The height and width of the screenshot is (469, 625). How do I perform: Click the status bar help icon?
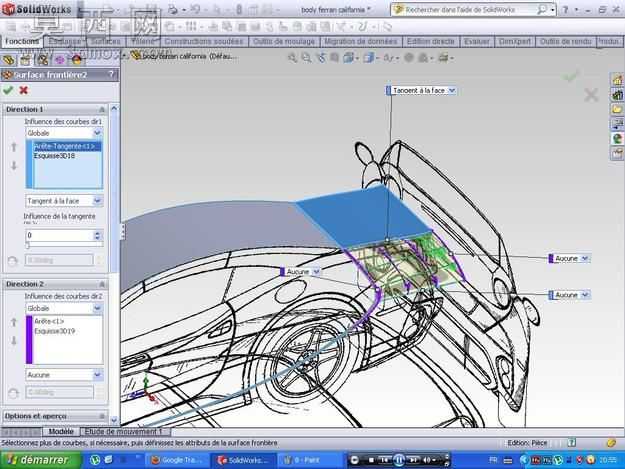572,443
